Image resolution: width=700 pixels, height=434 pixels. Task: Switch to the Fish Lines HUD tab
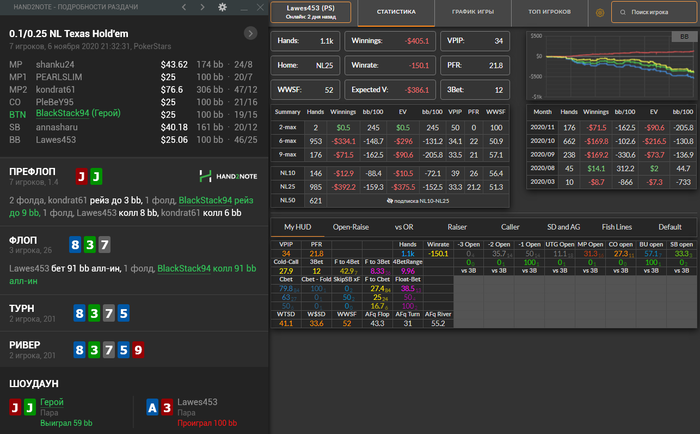pos(616,226)
